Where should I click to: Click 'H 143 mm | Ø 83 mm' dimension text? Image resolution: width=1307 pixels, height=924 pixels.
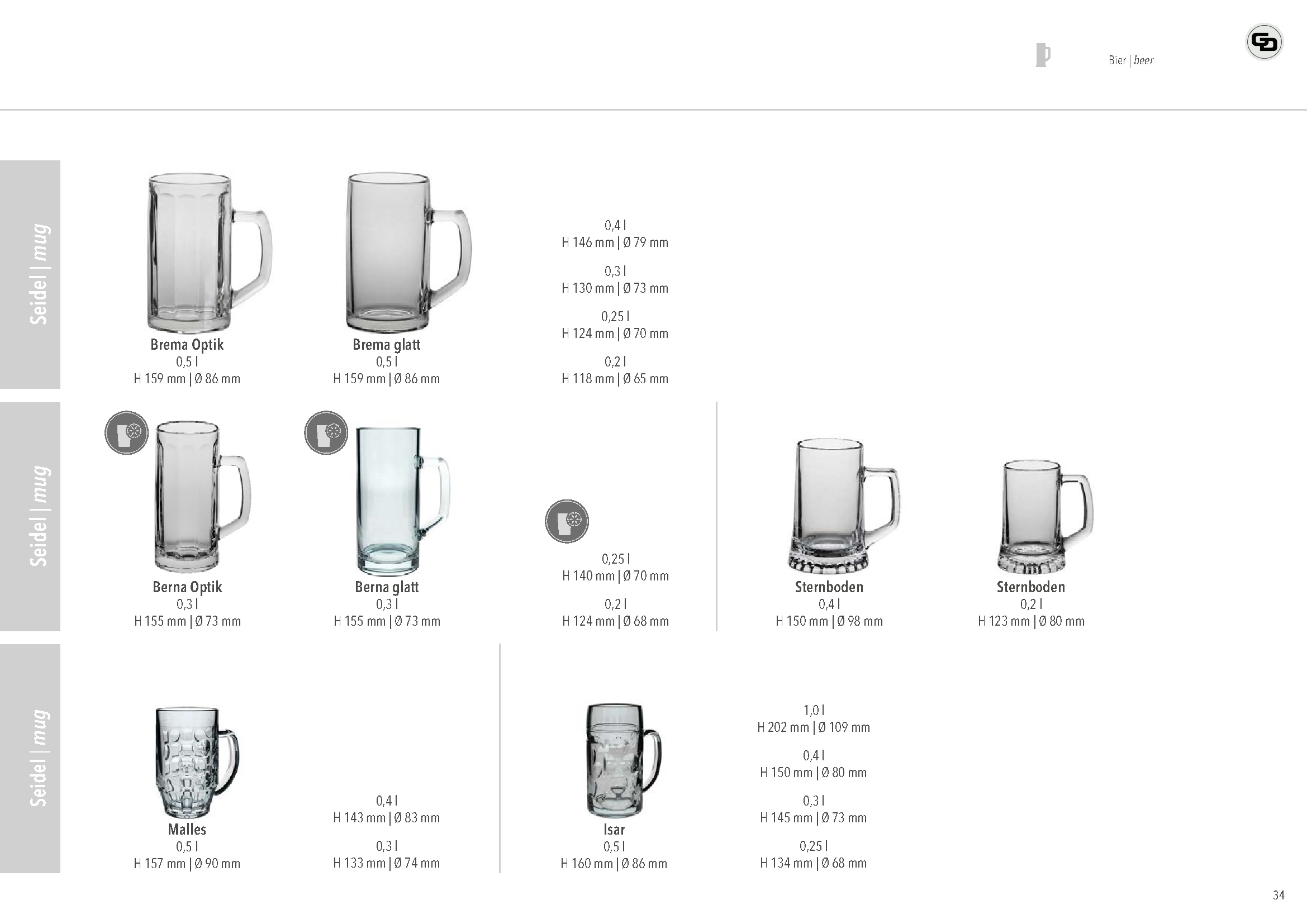click(x=387, y=818)
